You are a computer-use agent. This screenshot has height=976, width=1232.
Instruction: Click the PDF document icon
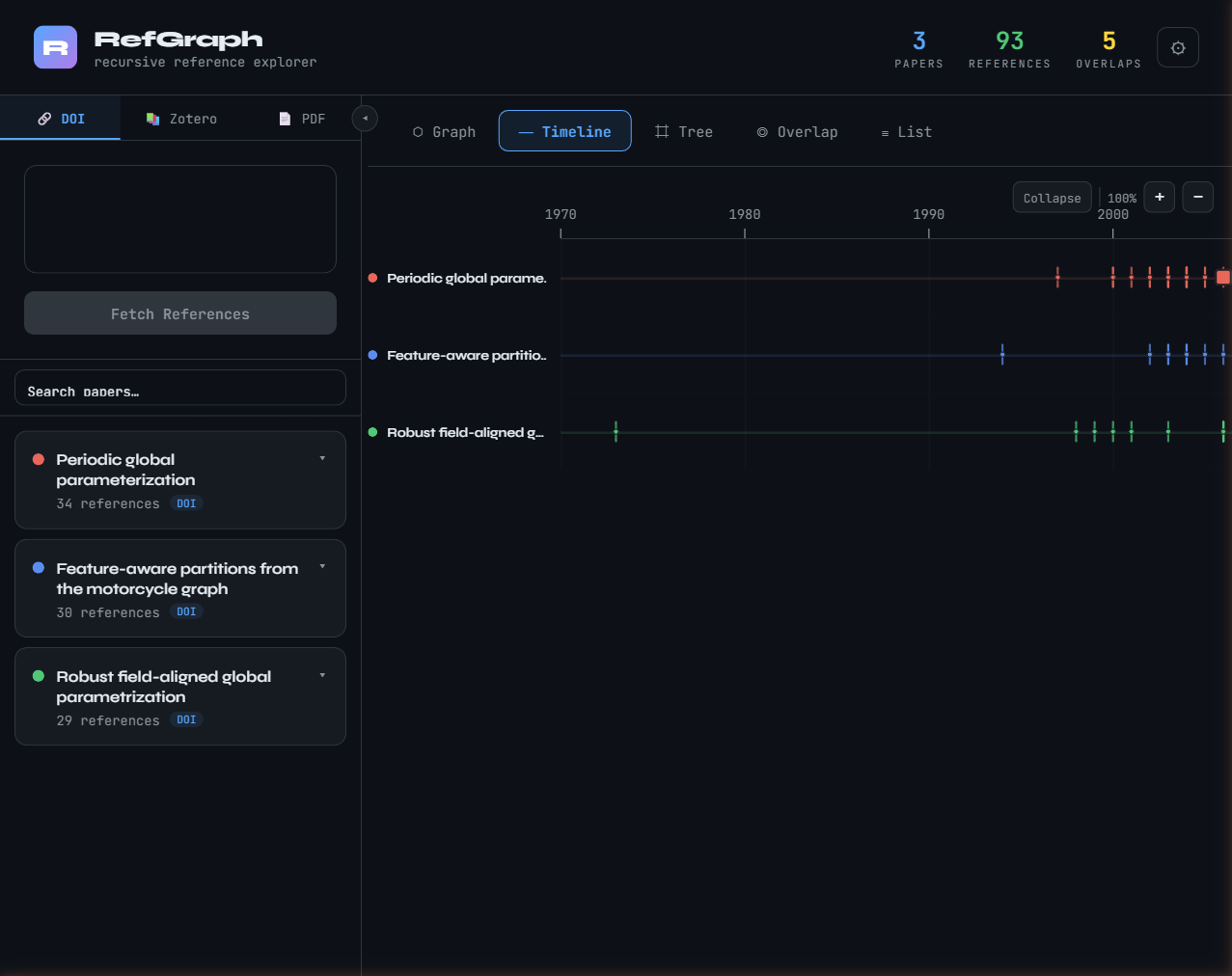(286, 118)
